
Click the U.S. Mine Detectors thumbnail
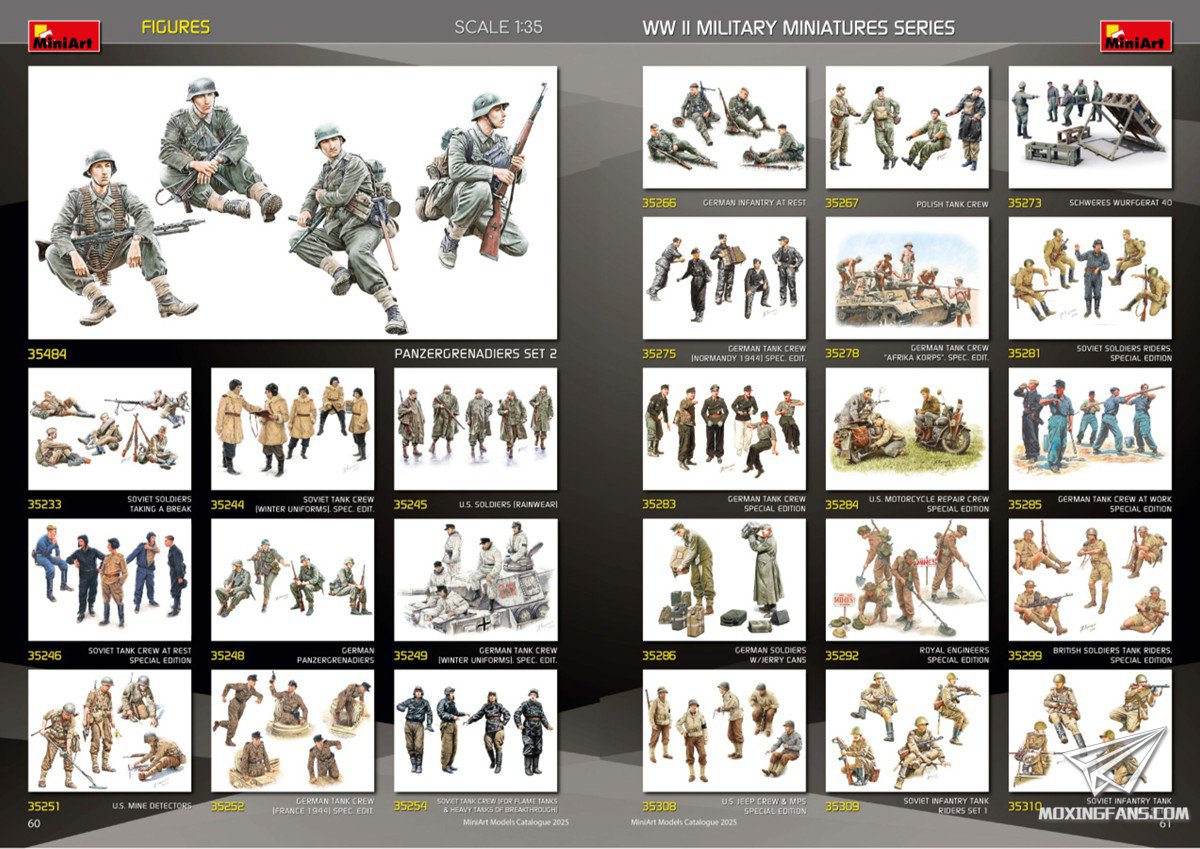tap(109, 731)
